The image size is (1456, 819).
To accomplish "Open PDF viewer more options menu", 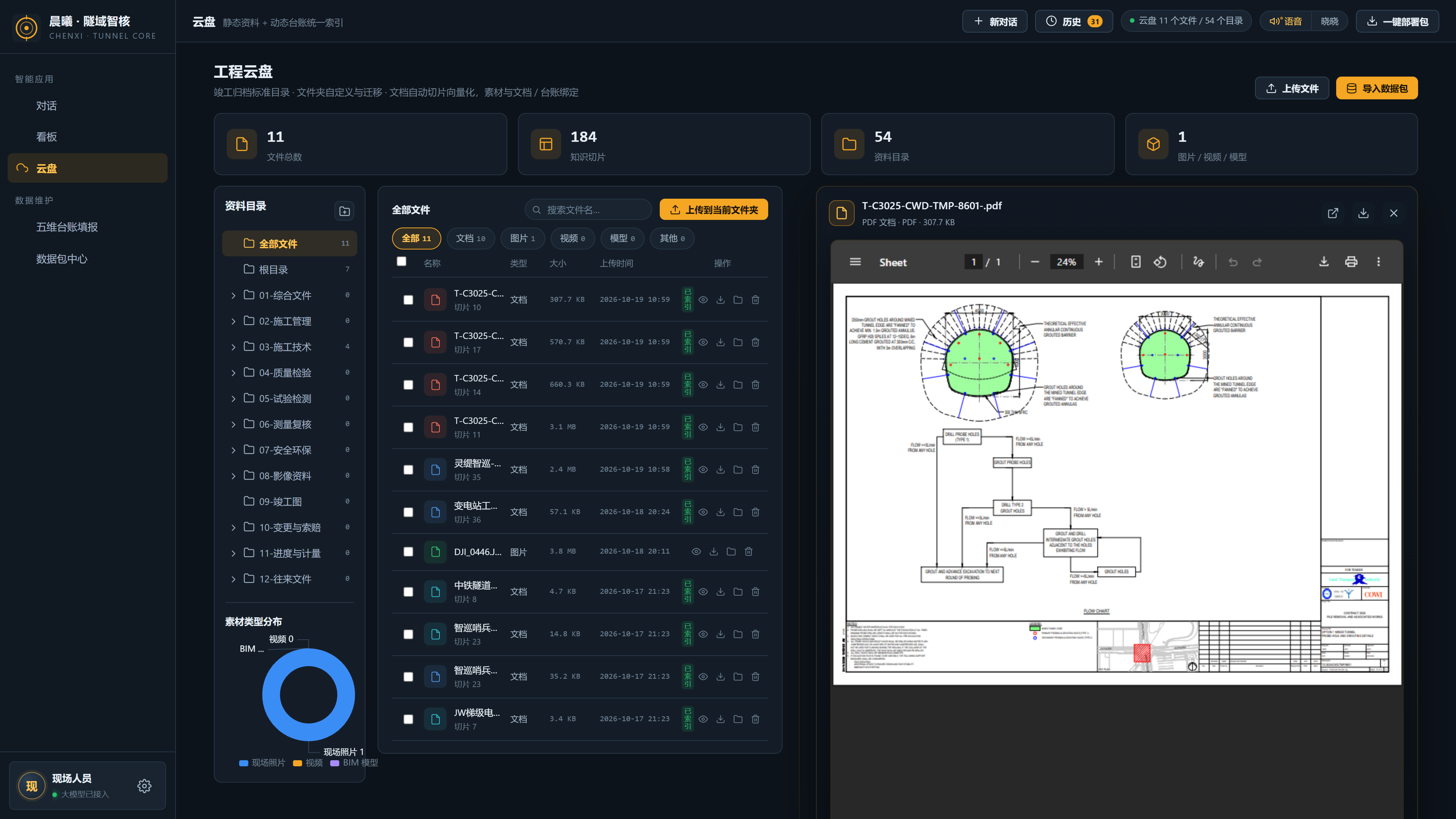I will point(1379,262).
